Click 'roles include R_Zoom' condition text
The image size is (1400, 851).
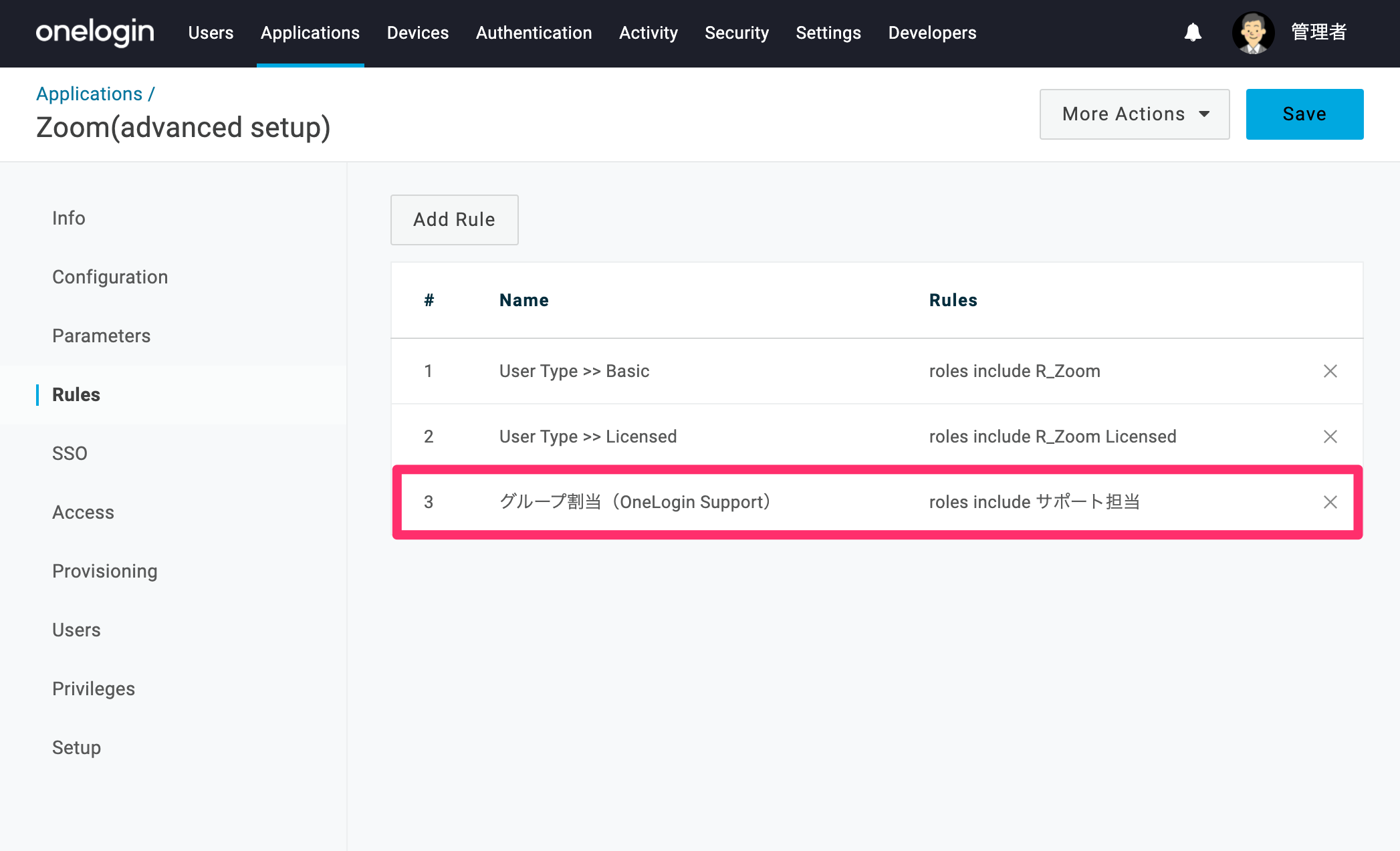[1015, 371]
